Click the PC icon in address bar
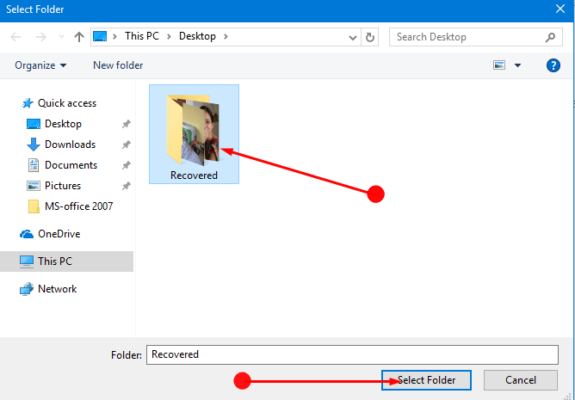The height and width of the screenshot is (400, 575). click(100, 36)
